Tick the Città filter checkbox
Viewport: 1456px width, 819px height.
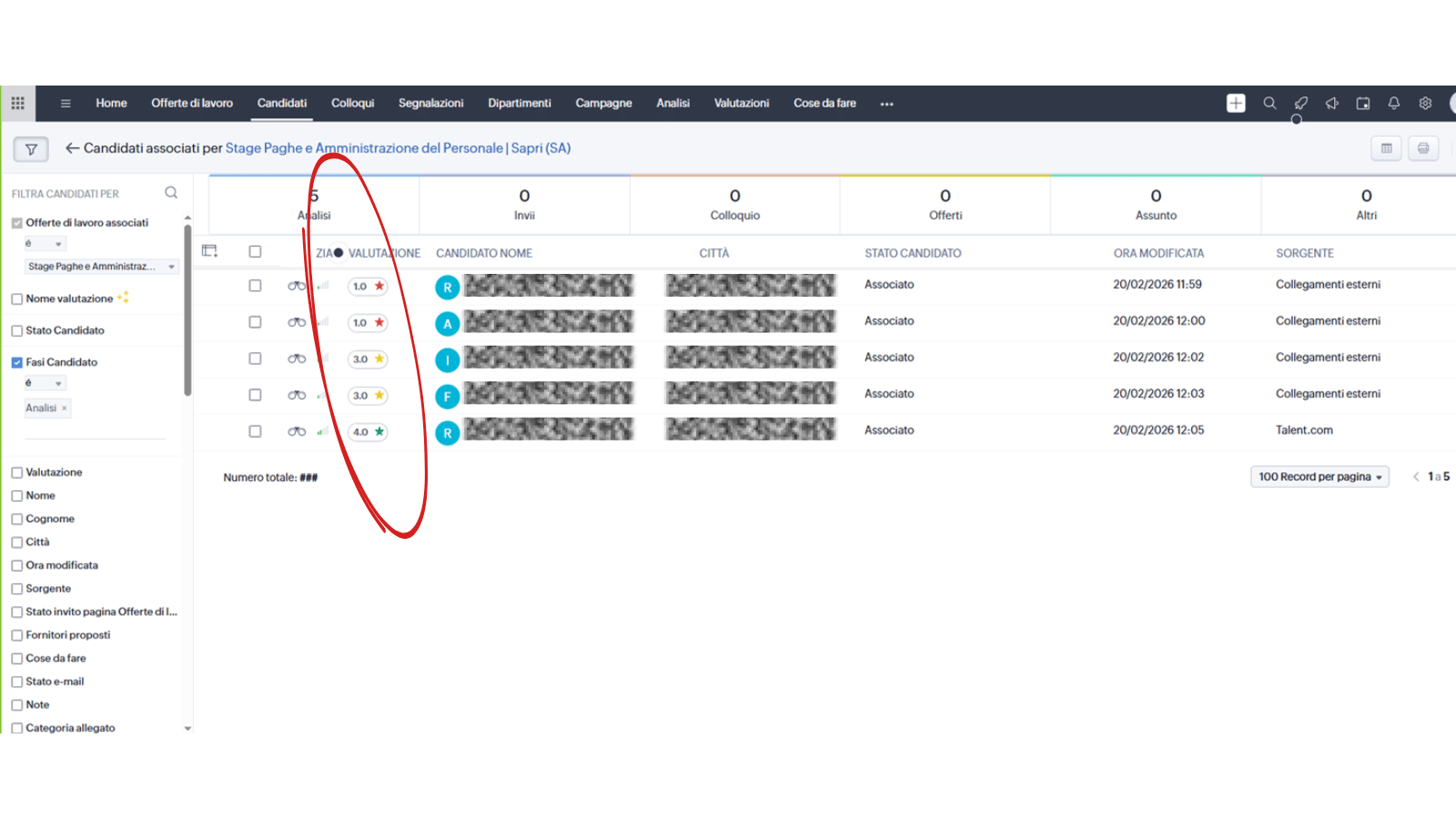coord(17,542)
